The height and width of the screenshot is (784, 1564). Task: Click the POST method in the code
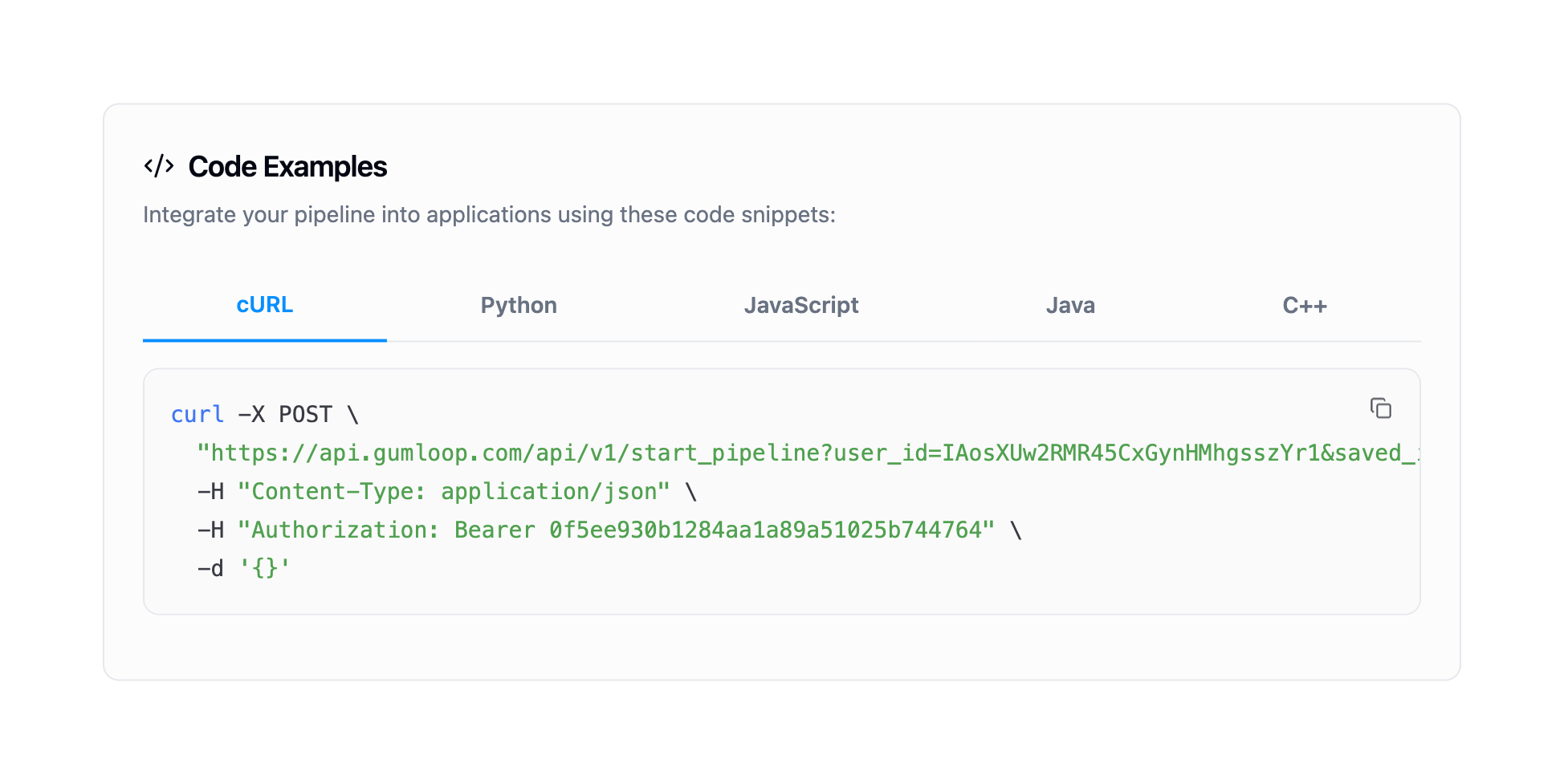(305, 415)
